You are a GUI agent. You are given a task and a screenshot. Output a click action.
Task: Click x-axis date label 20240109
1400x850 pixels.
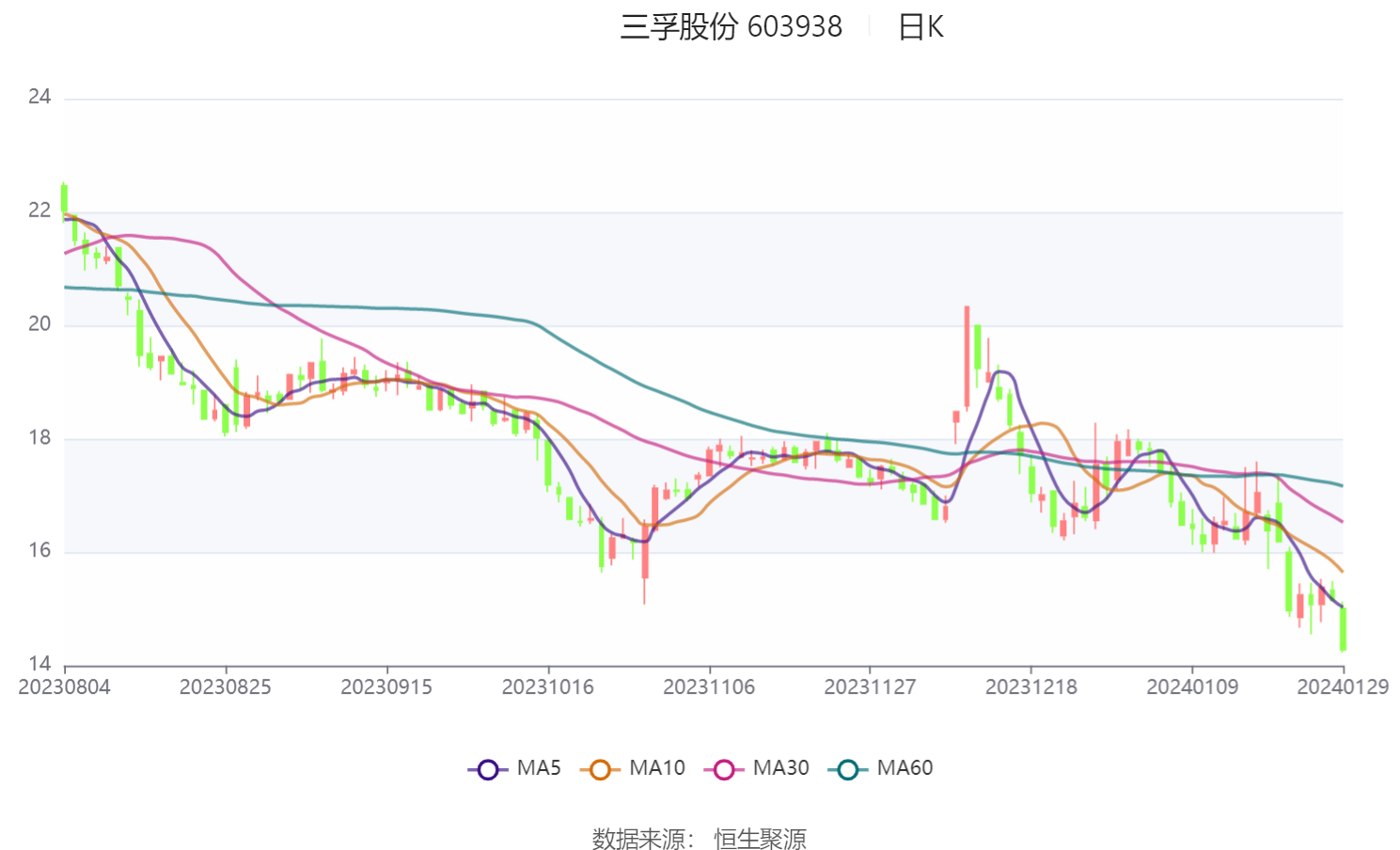(x=1192, y=687)
